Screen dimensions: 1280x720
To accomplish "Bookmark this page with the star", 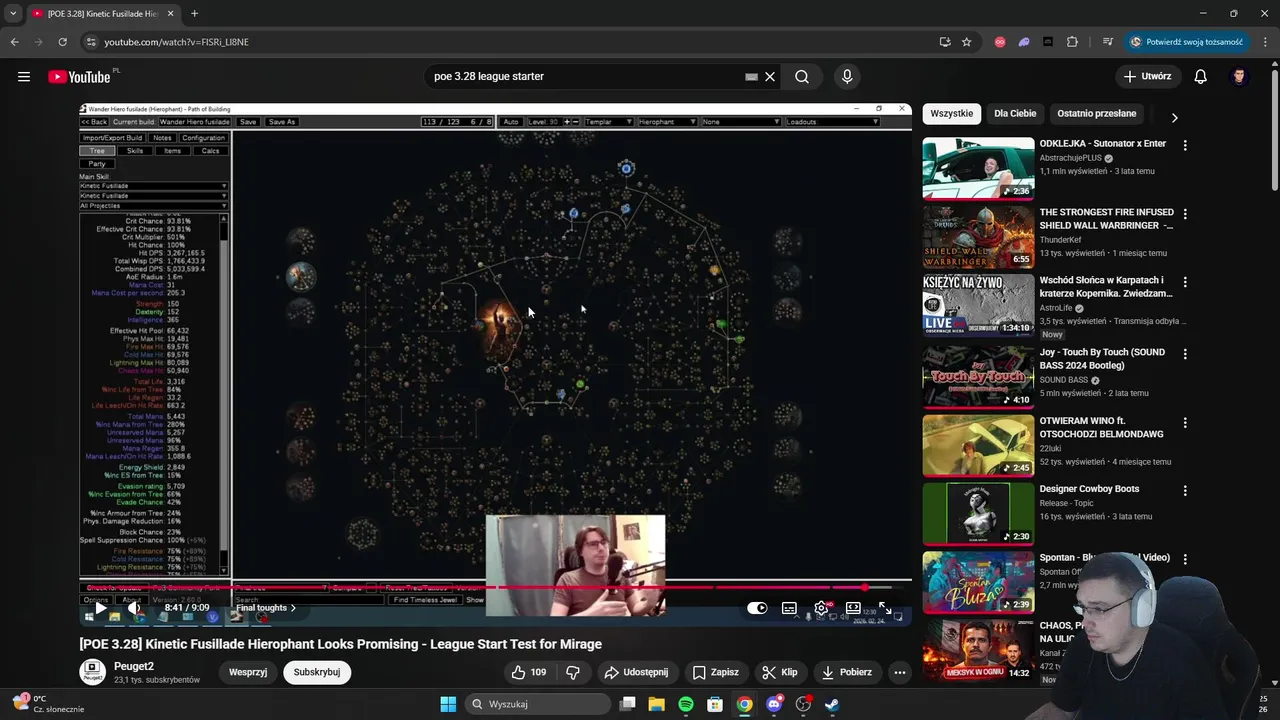I will (x=966, y=42).
